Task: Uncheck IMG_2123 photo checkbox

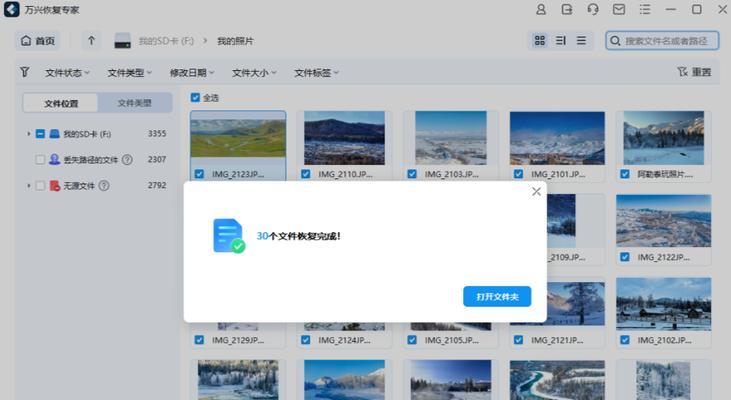Action: [199, 174]
